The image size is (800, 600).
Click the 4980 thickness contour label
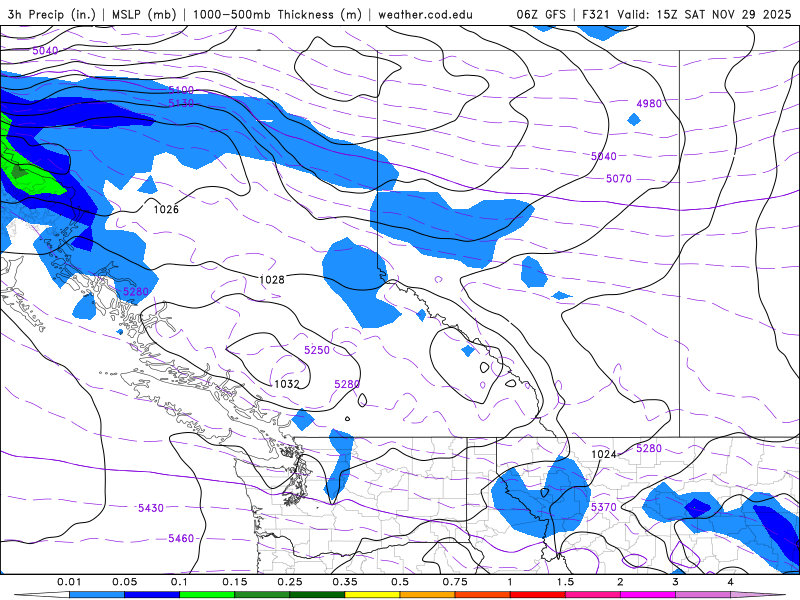click(649, 104)
